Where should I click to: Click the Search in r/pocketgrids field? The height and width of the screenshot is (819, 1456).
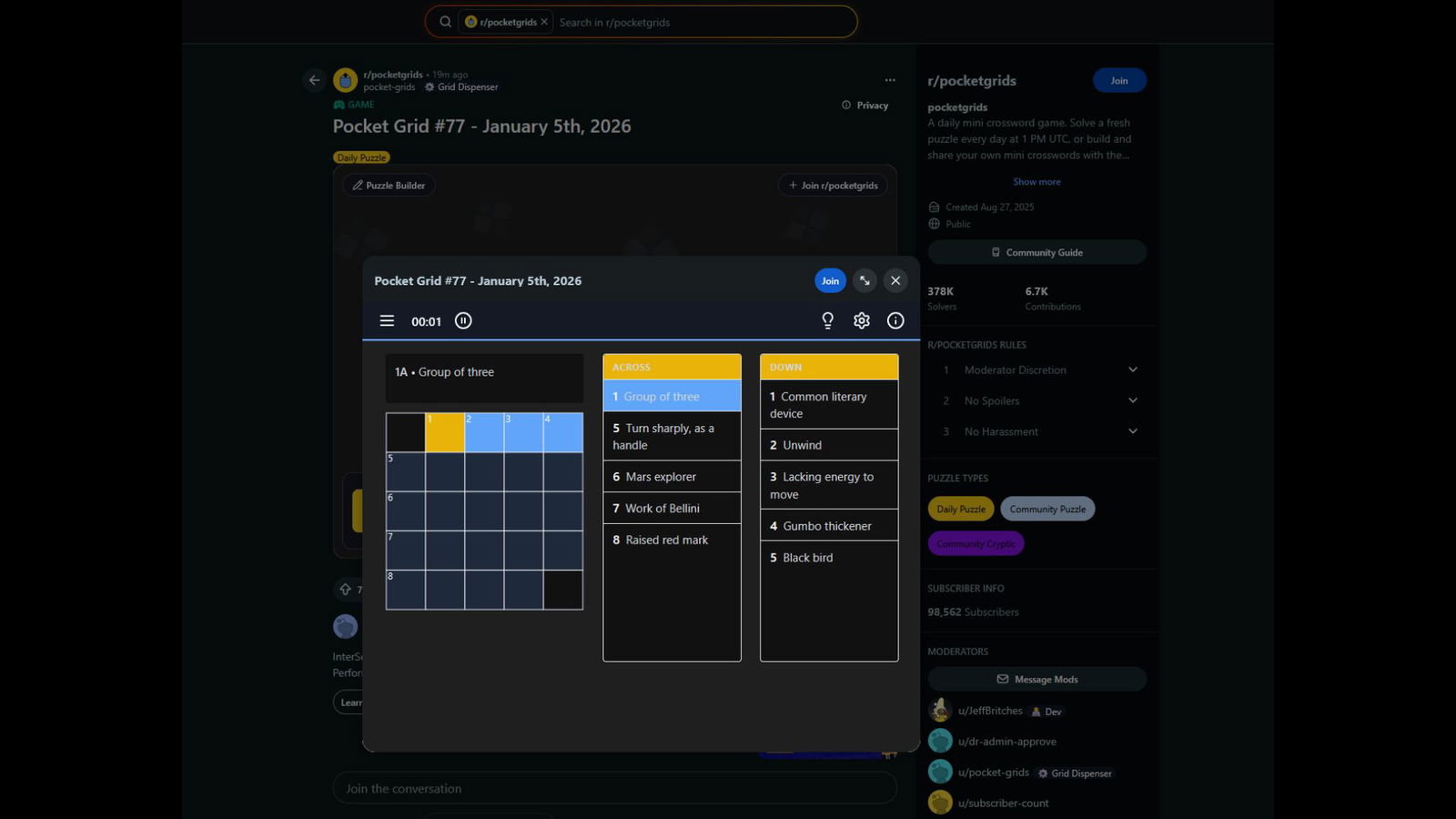point(701,22)
